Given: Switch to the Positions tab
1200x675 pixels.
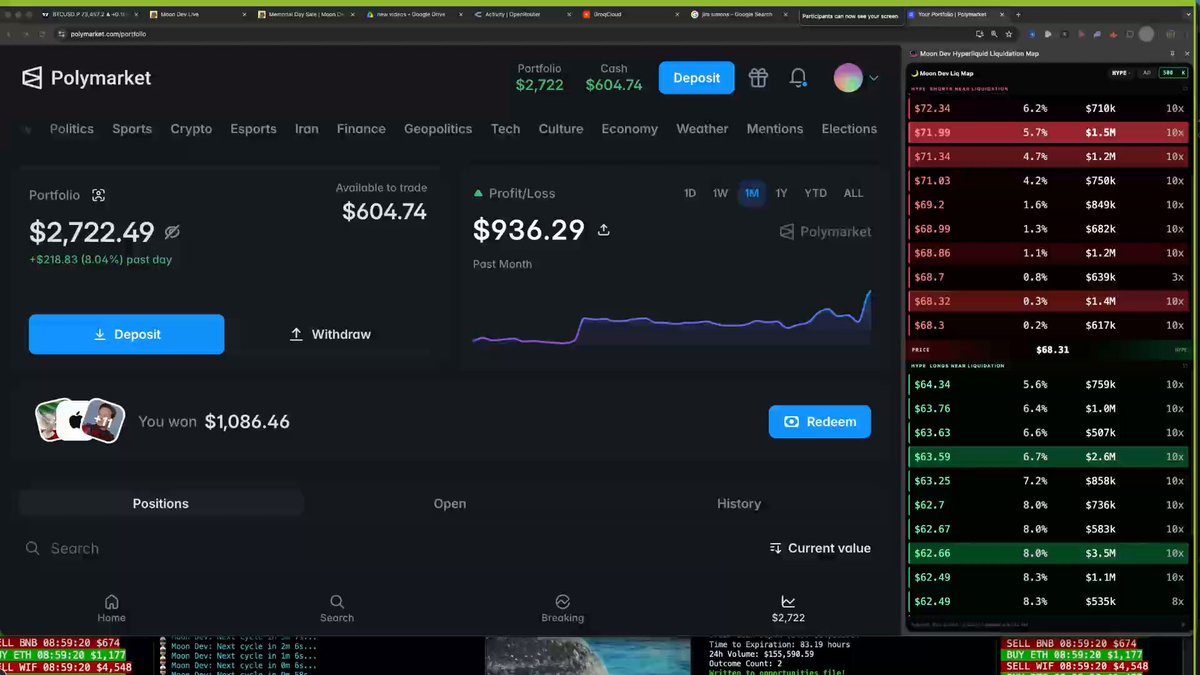Looking at the screenshot, I should coord(161,504).
